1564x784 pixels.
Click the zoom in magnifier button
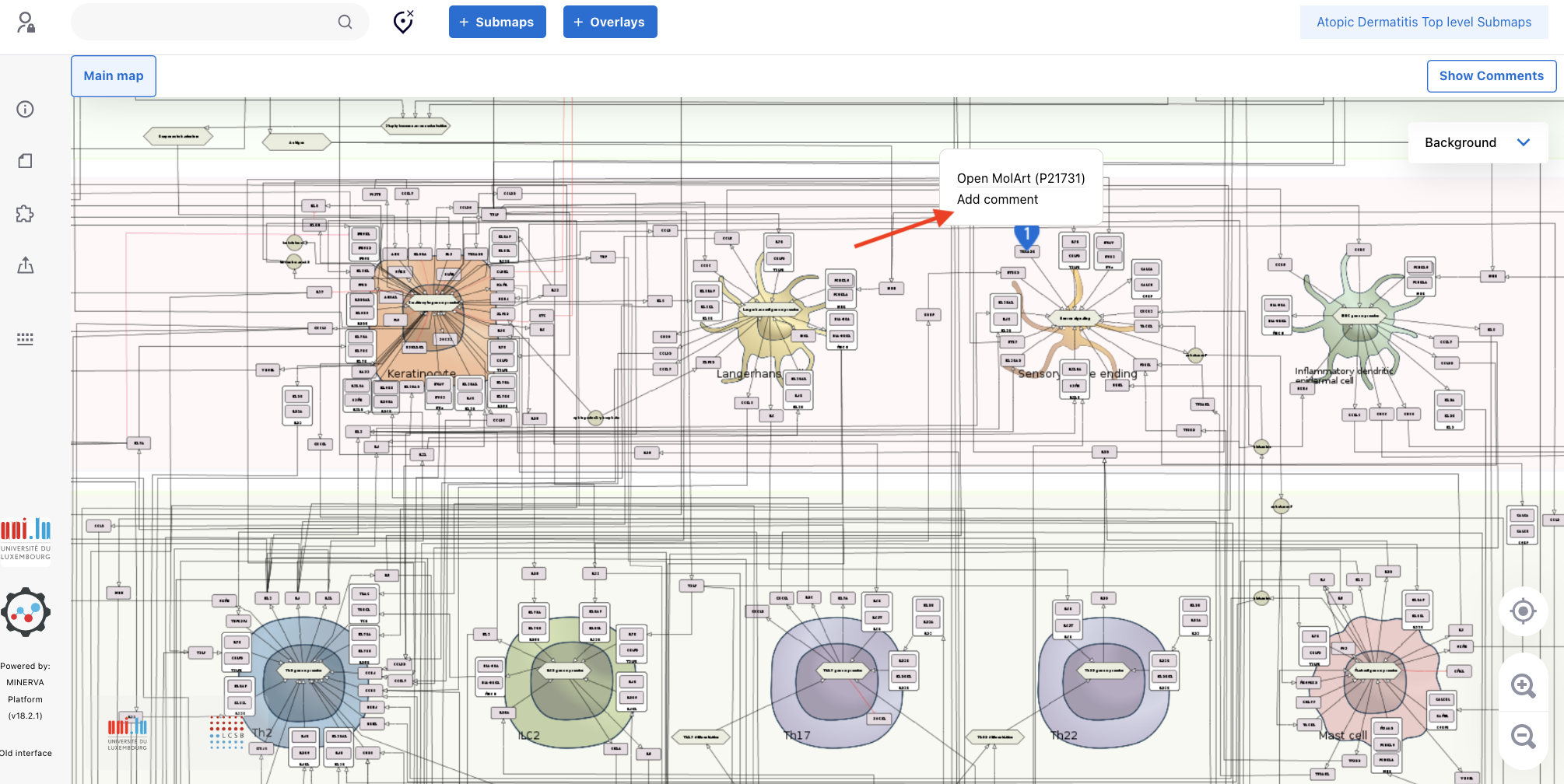(x=1523, y=686)
